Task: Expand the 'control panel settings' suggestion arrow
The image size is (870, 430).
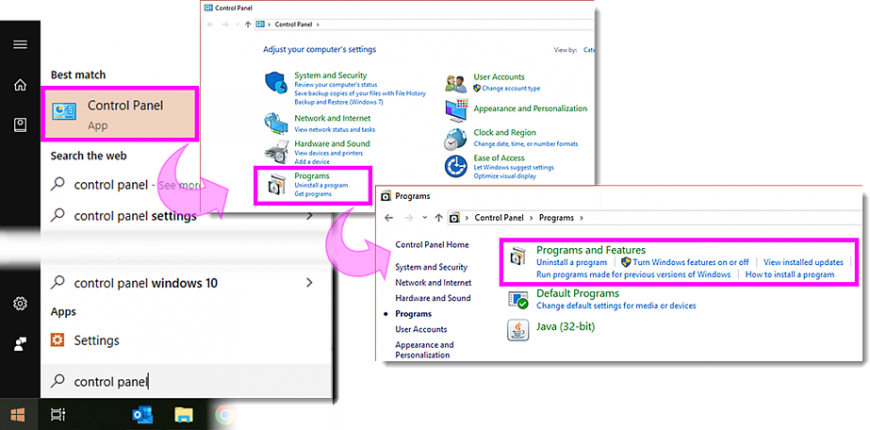Action: point(310,215)
